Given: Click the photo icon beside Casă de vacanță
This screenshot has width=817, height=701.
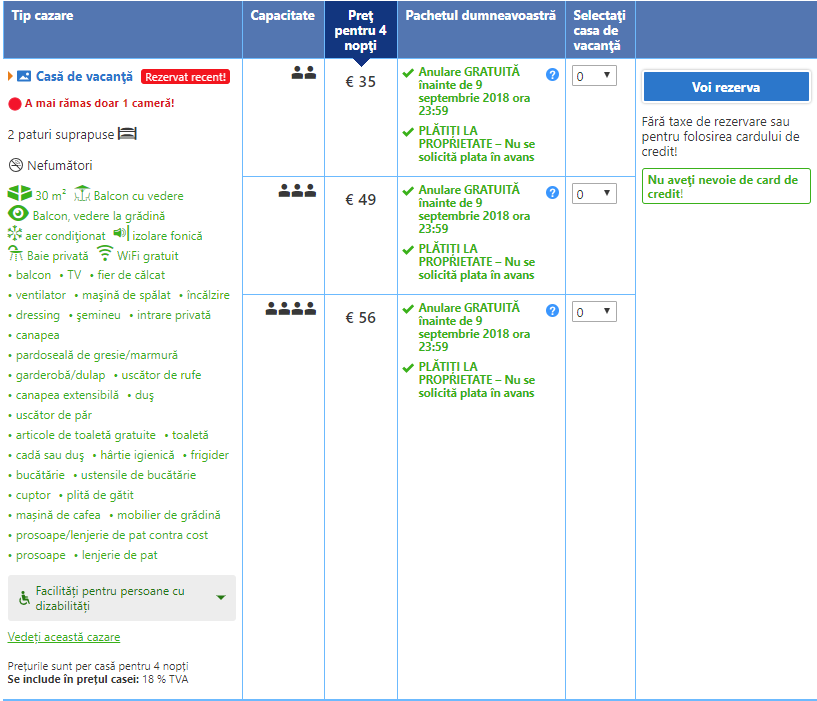Looking at the screenshot, I should tap(24, 76).
